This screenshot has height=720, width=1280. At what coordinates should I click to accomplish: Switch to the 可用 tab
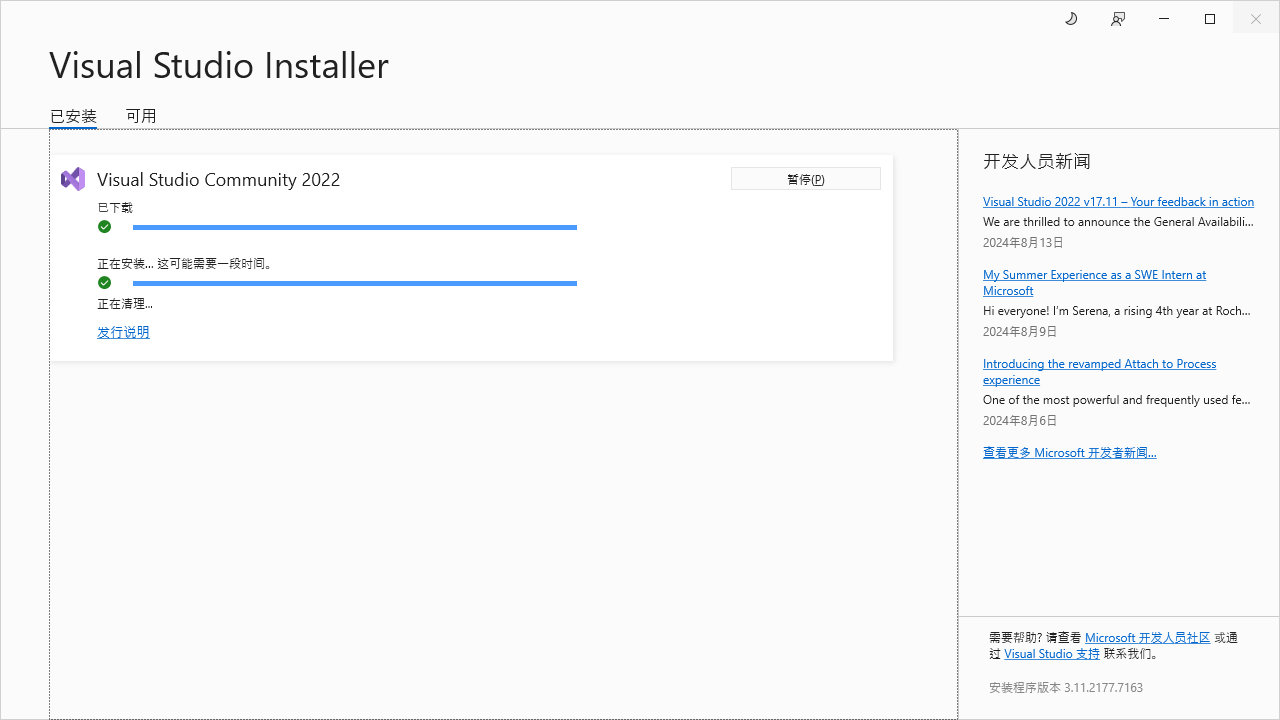[141, 116]
